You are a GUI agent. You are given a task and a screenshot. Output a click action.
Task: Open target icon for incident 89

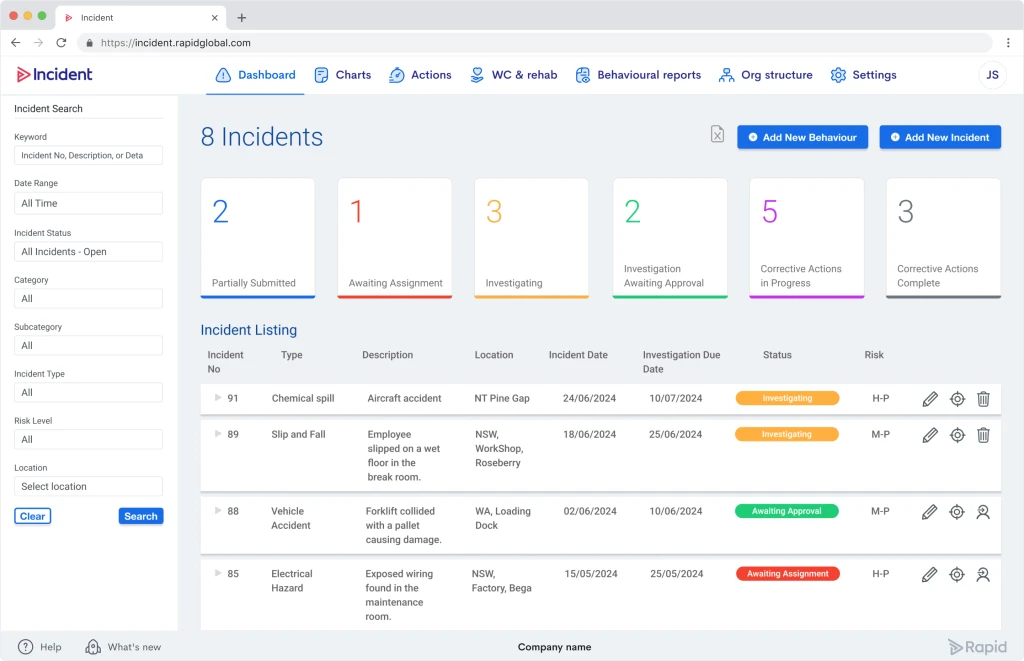click(x=957, y=435)
